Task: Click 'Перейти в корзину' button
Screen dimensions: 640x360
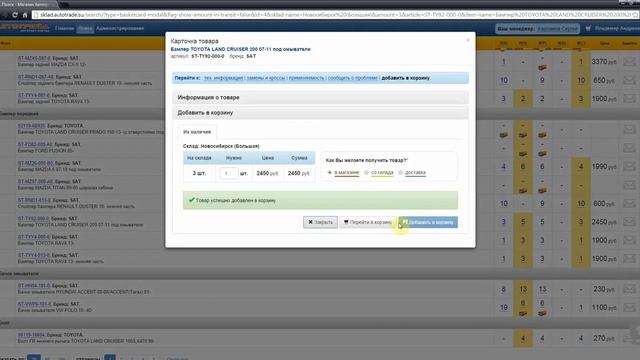Action: (x=367, y=222)
